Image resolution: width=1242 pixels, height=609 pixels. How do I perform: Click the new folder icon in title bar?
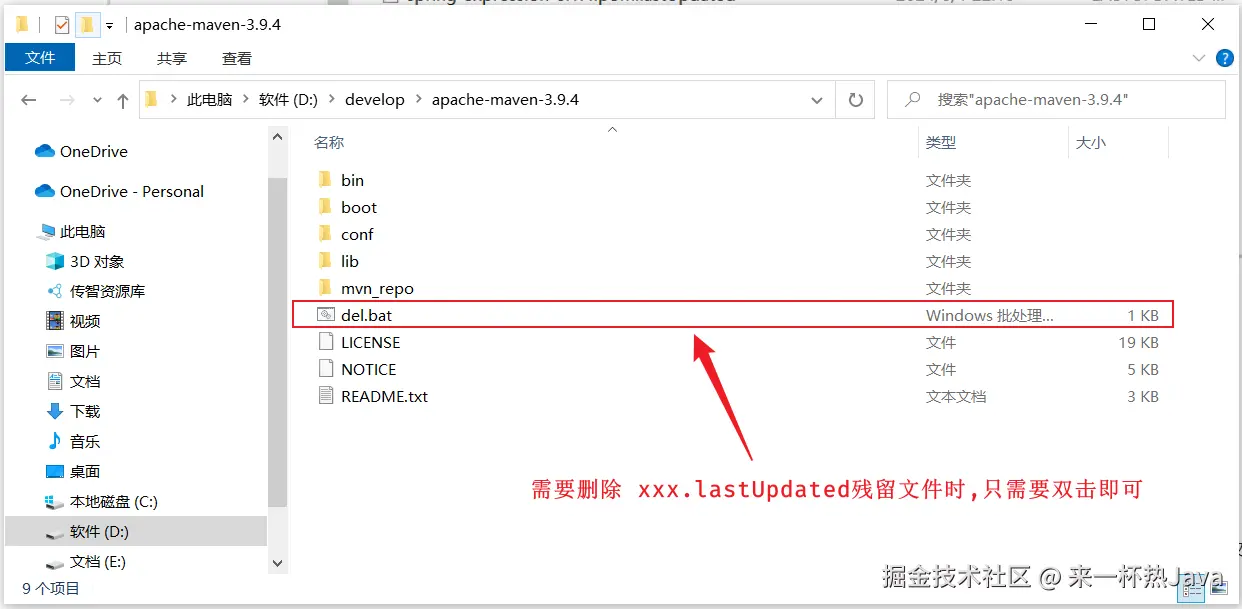tap(87, 24)
